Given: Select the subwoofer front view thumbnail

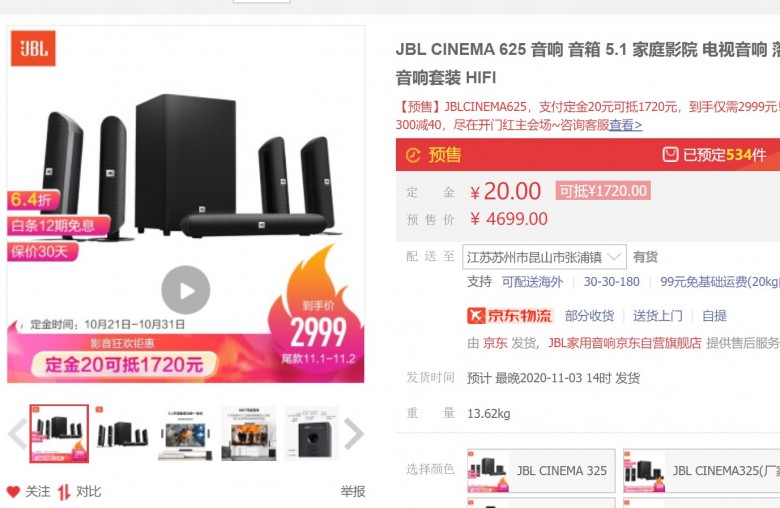Looking at the screenshot, I should click(311, 433).
